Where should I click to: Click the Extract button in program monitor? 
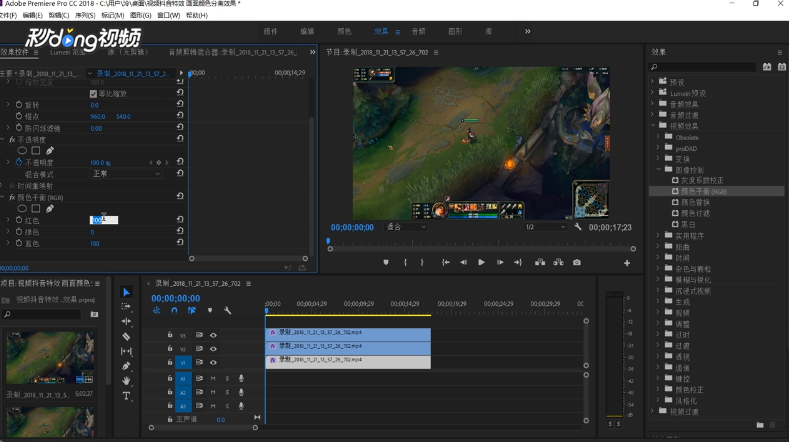(559, 262)
